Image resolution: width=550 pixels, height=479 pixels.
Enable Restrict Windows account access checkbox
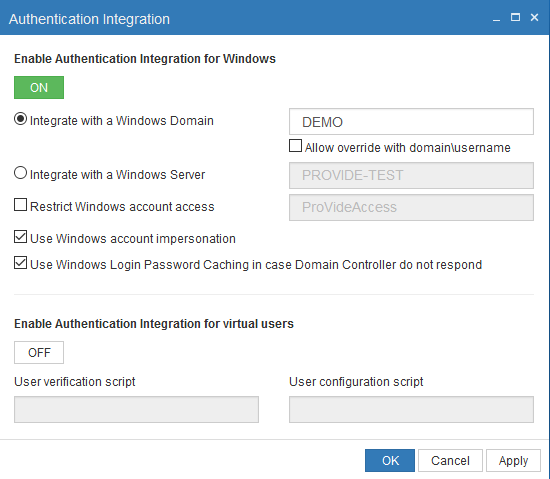coord(20,205)
